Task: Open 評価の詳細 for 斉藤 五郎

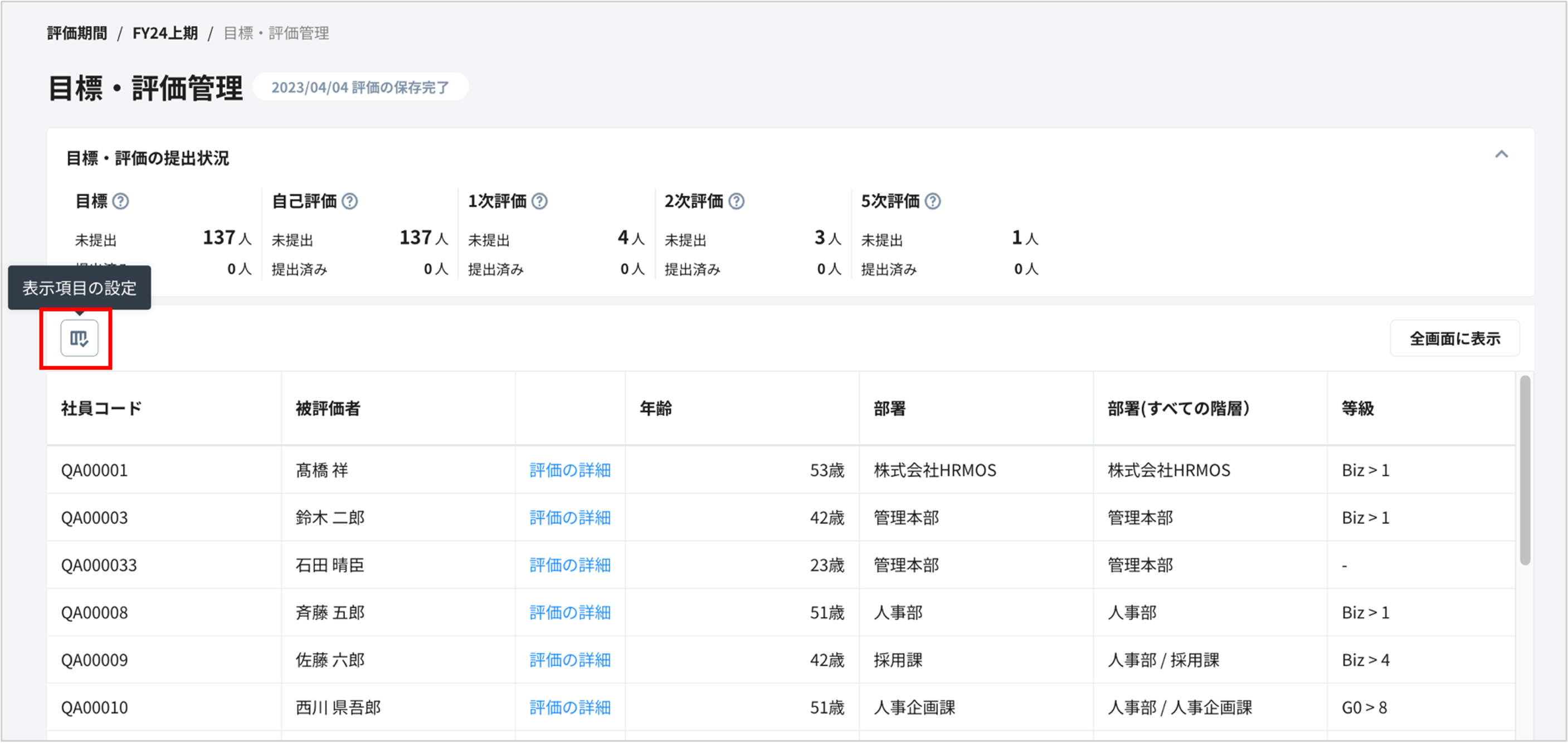Action: pos(569,613)
